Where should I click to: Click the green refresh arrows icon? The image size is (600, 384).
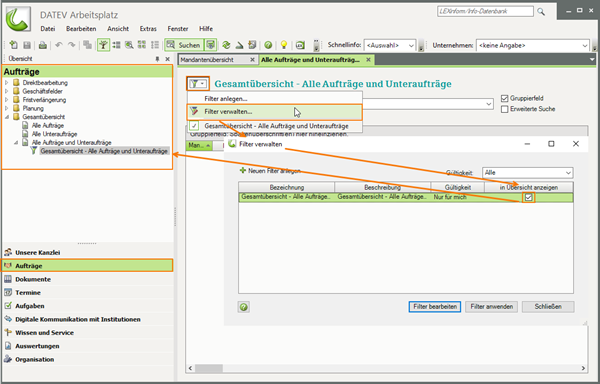(226, 45)
